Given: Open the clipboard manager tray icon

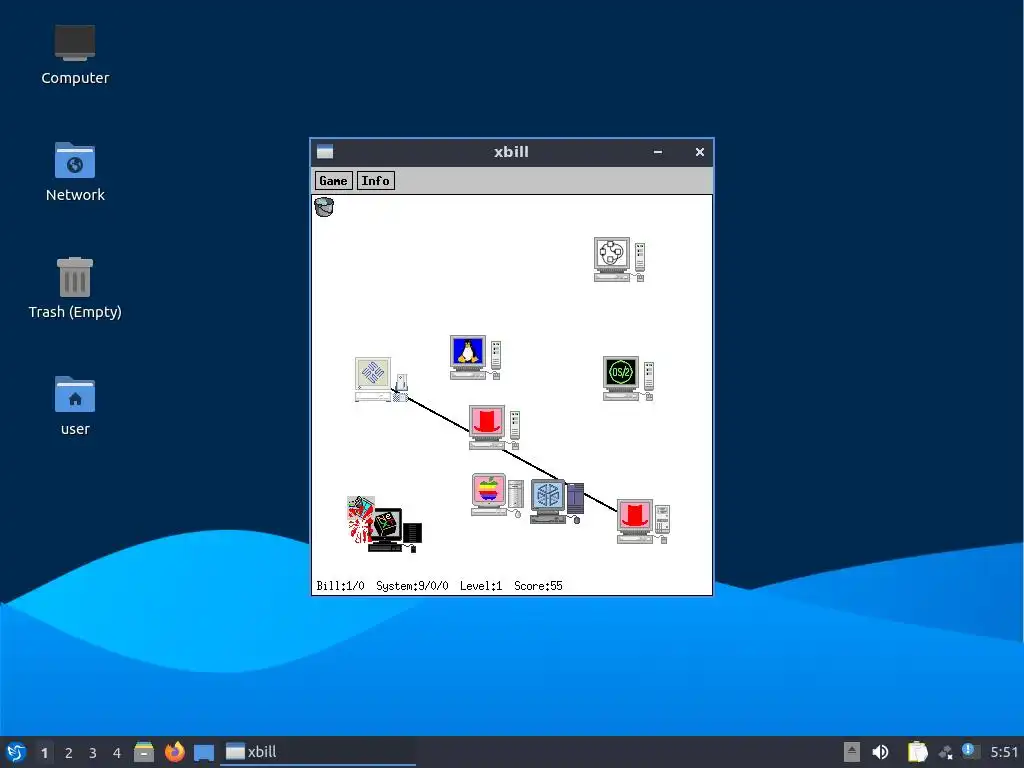Looking at the screenshot, I should [x=918, y=752].
